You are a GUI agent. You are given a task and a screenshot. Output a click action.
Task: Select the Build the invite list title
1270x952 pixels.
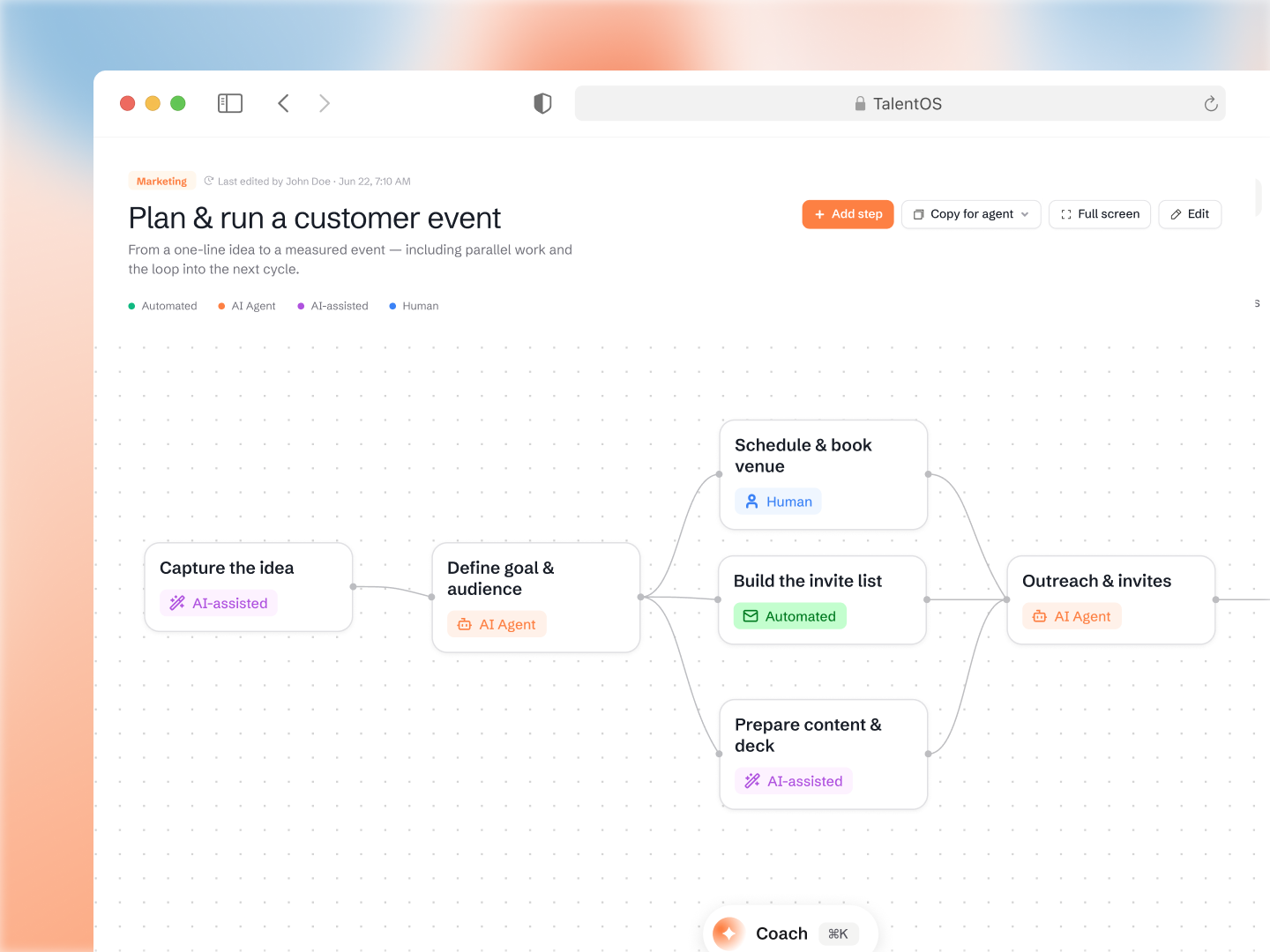(x=808, y=581)
